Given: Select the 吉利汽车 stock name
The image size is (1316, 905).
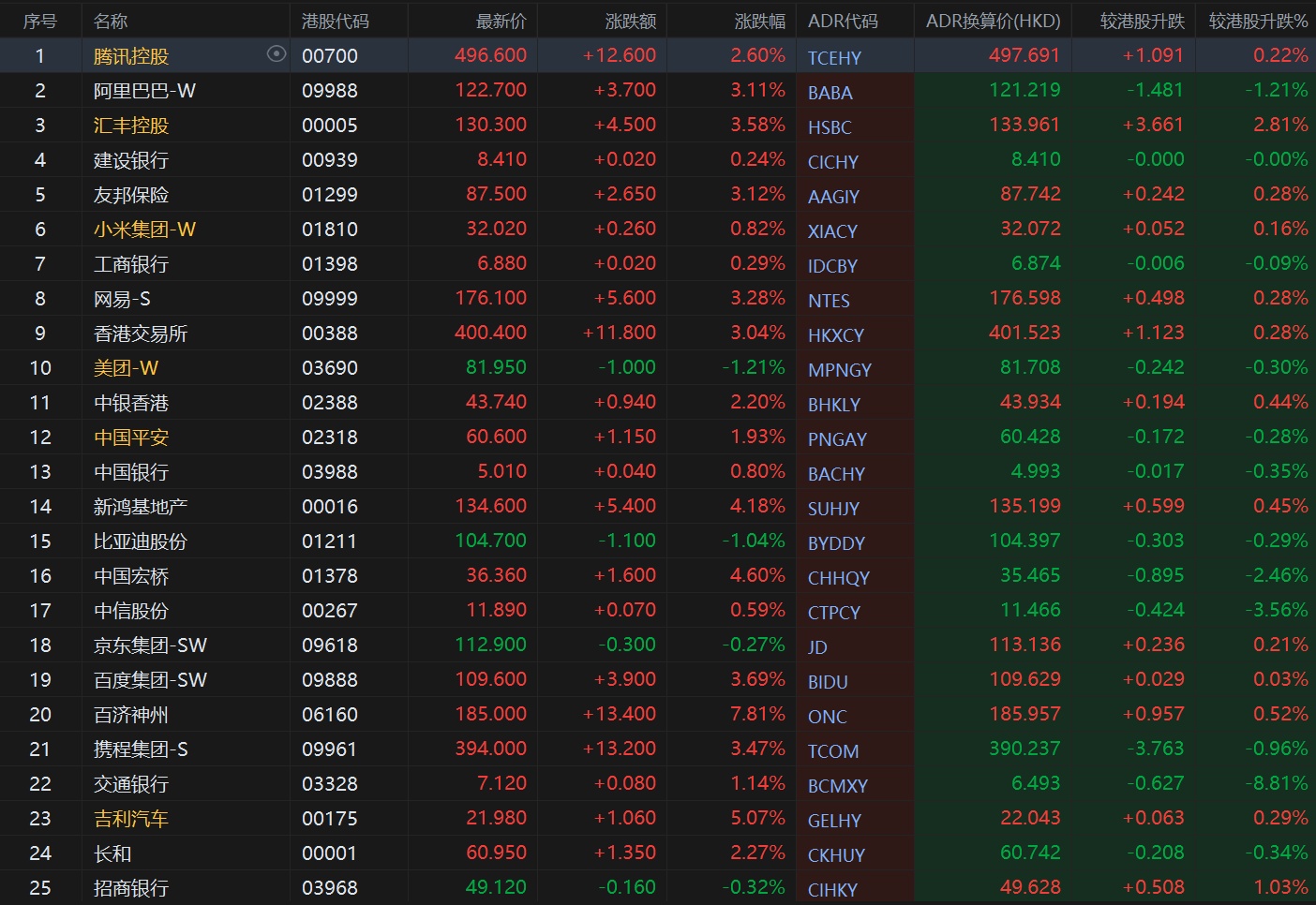Looking at the screenshot, I should click(131, 819).
